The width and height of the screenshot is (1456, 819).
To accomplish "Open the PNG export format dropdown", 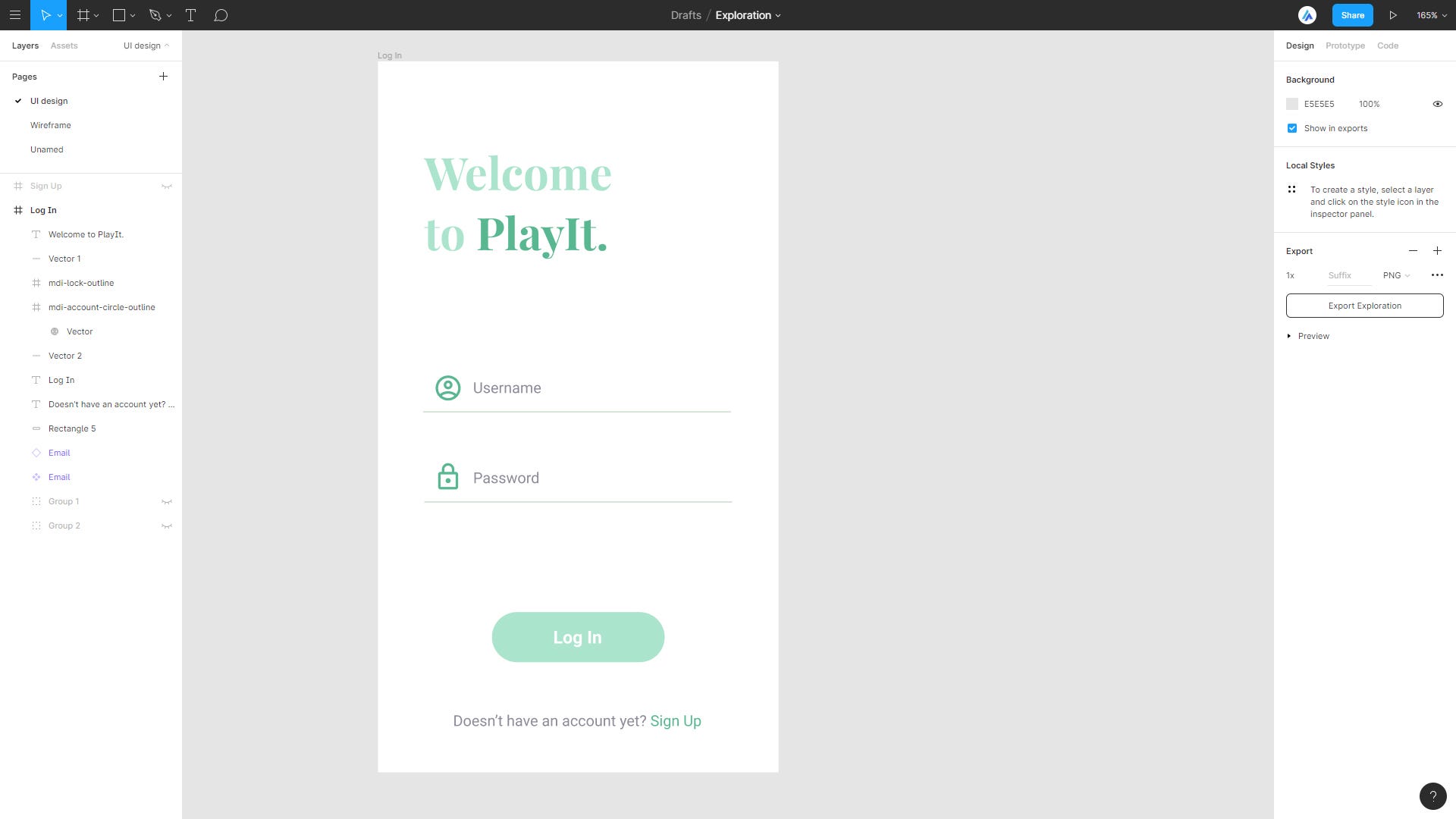I will point(1396,275).
